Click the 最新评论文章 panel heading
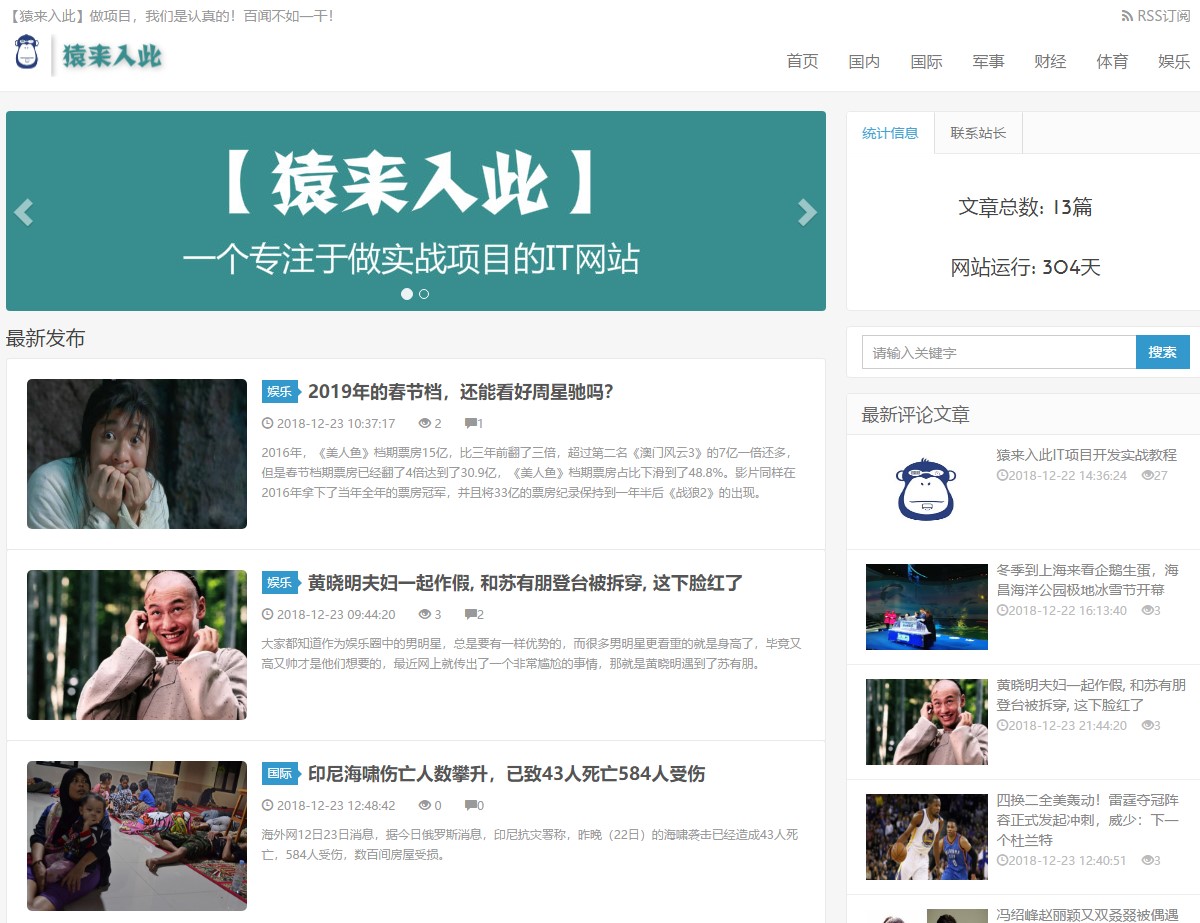 tap(915, 414)
